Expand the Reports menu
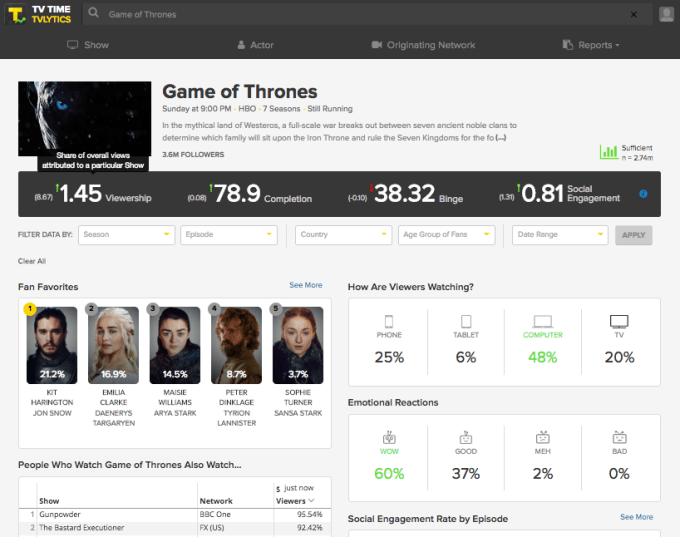 click(x=591, y=45)
